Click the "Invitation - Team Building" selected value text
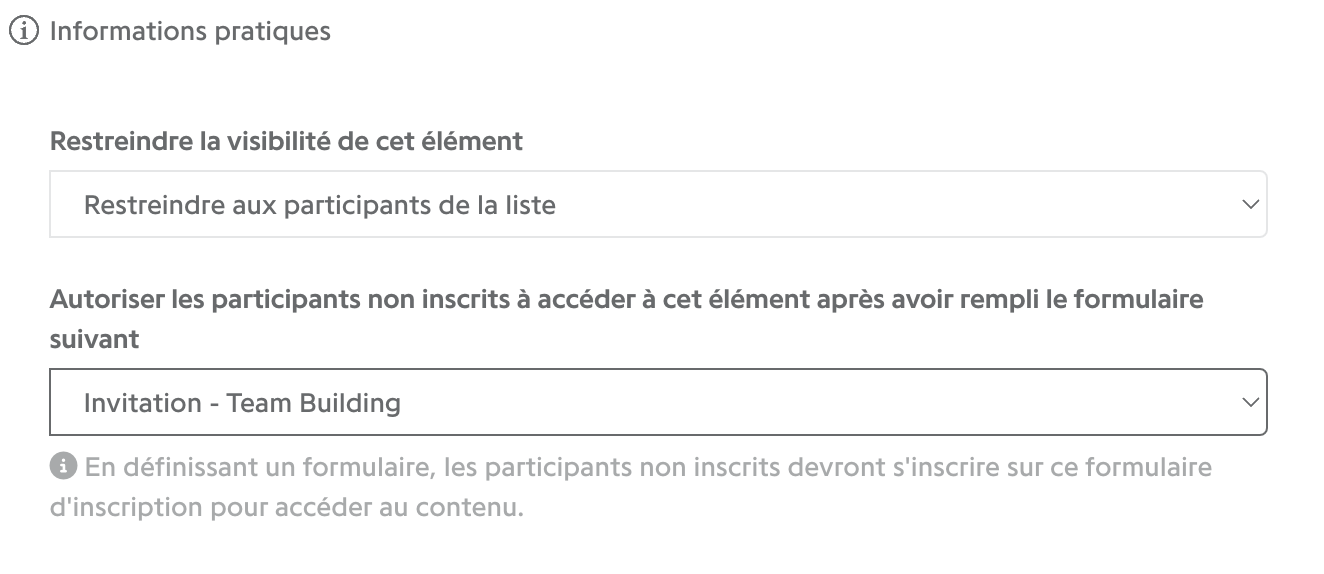 click(242, 403)
